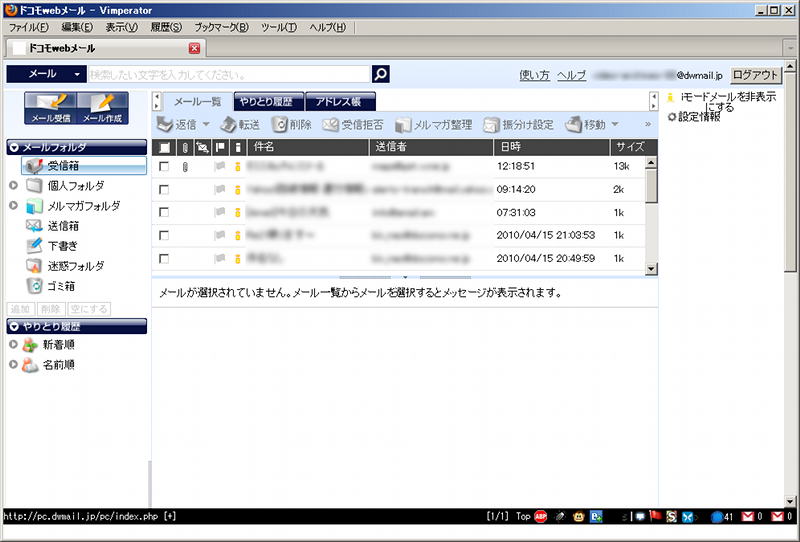Click the blue B+ bookmark icon in status bar

(x=596, y=516)
